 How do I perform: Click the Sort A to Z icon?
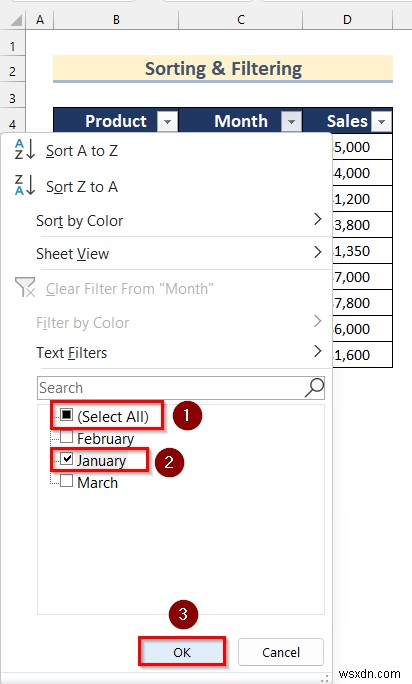click(x=24, y=150)
